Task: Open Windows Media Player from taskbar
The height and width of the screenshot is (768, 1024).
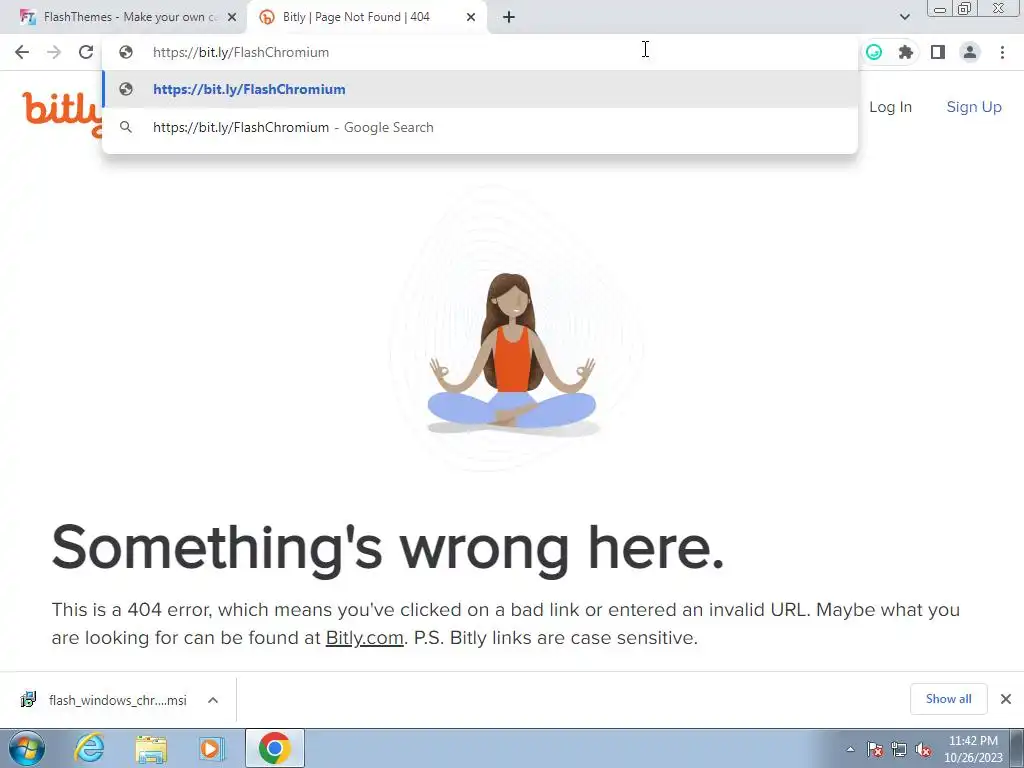Action: point(212,748)
